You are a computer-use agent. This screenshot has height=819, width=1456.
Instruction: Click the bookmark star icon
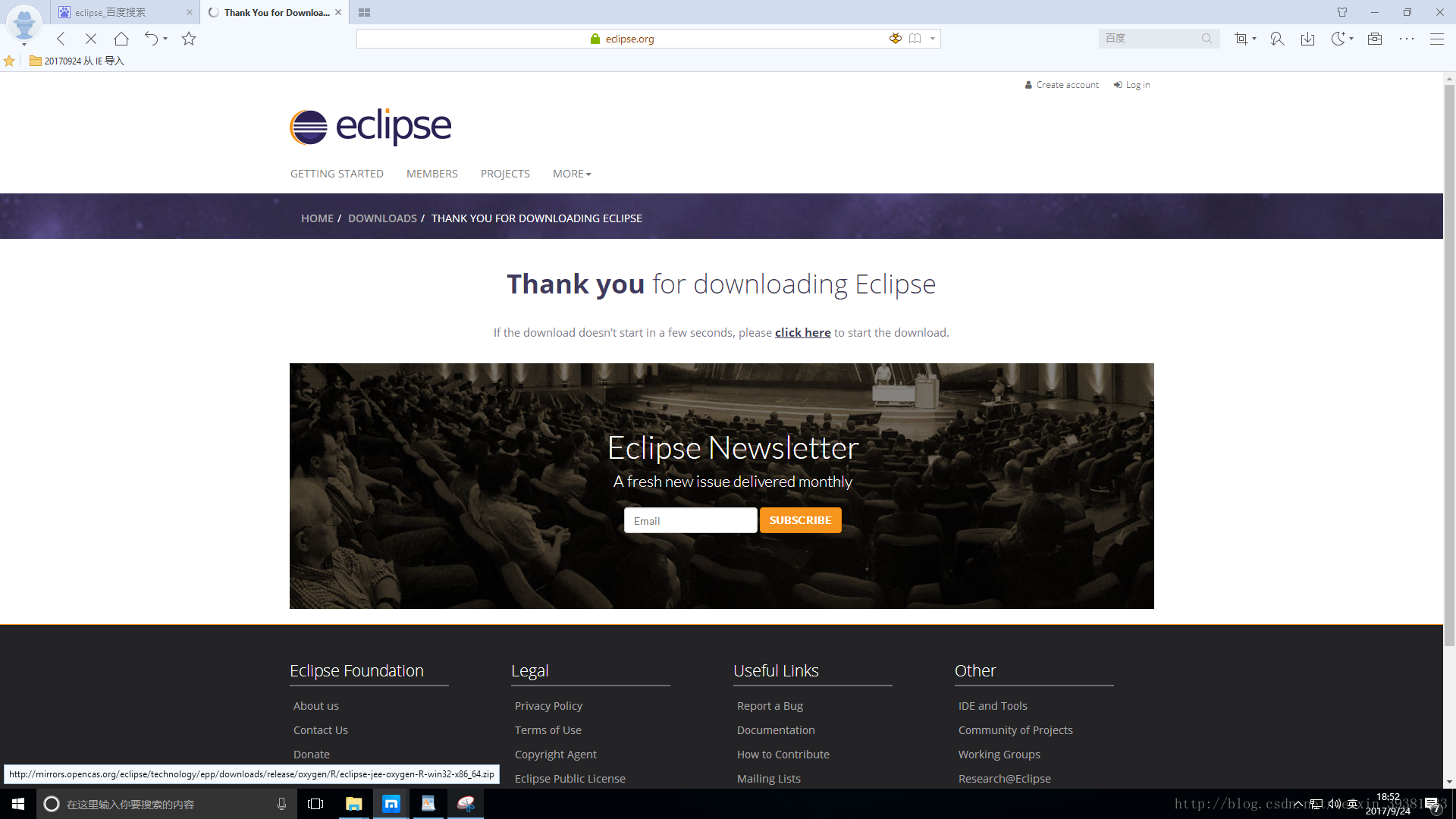pos(189,39)
